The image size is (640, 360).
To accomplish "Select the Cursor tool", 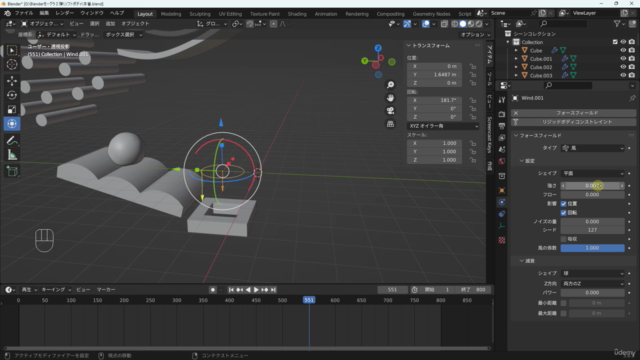I will (12, 64).
